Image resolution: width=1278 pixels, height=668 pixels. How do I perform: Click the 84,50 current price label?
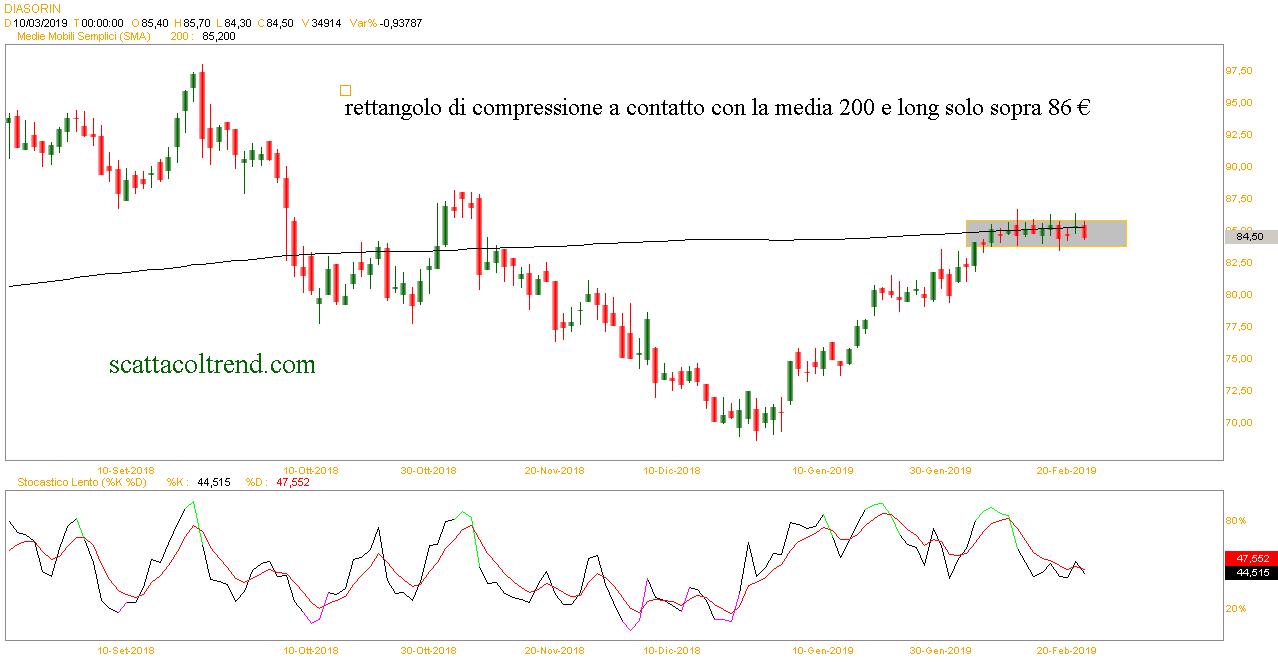click(x=1250, y=237)
